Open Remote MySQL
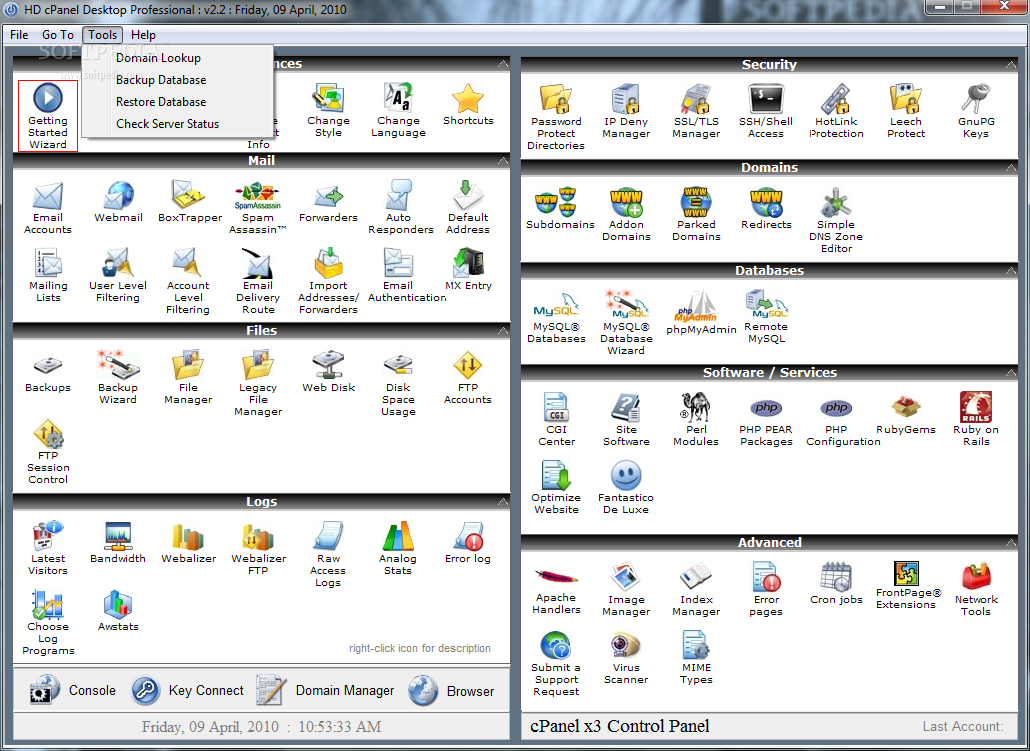 coord(766,317)
